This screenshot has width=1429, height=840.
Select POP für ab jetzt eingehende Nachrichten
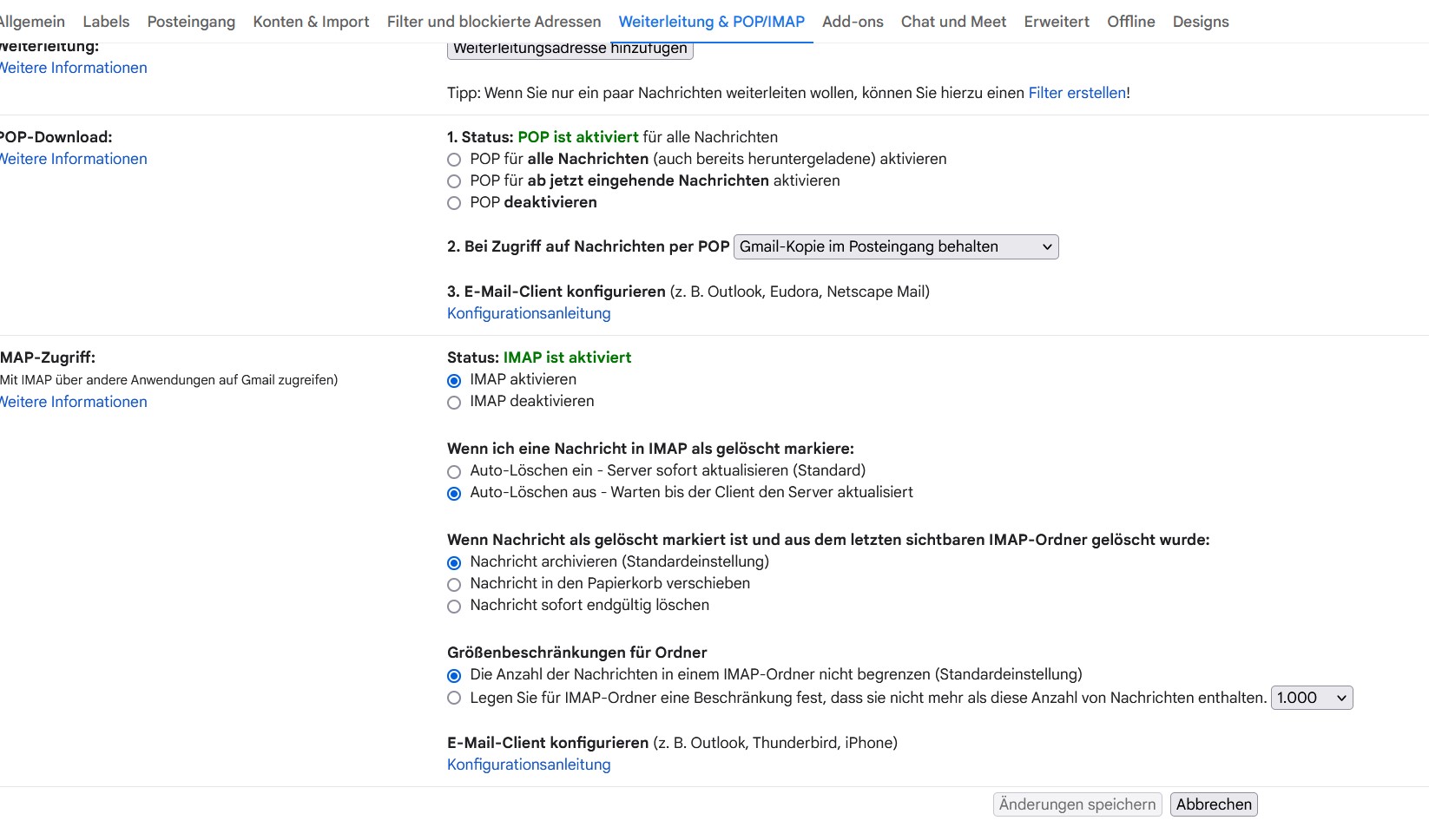point(454,181)
